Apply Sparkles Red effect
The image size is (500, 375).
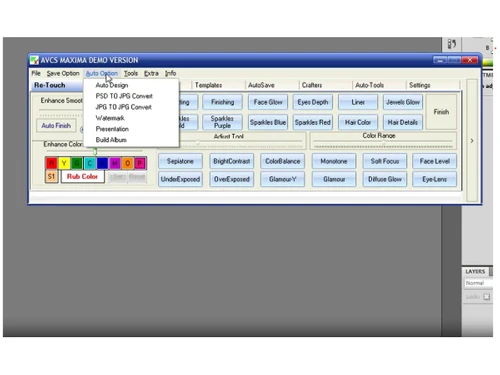click(x=313, y=122)
